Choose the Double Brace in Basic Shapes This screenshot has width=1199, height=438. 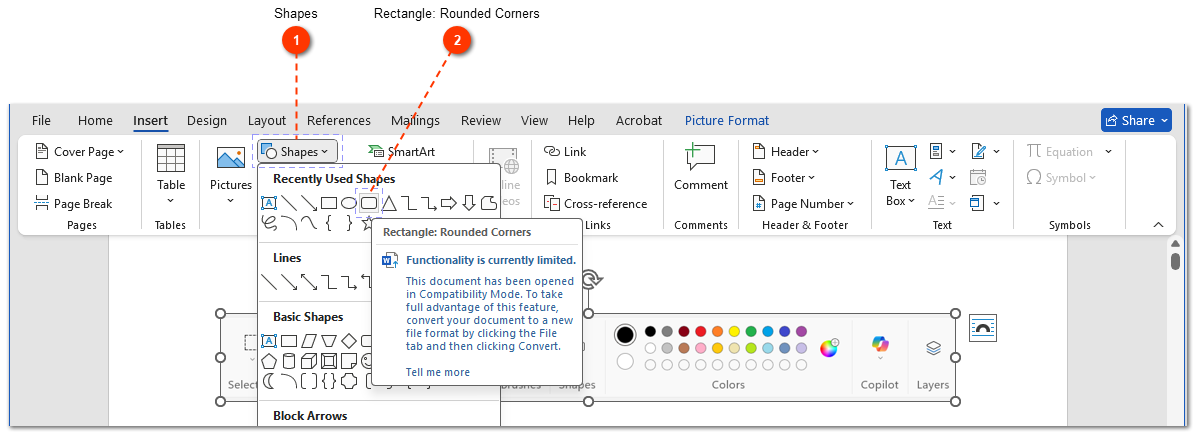pos(329,380)
